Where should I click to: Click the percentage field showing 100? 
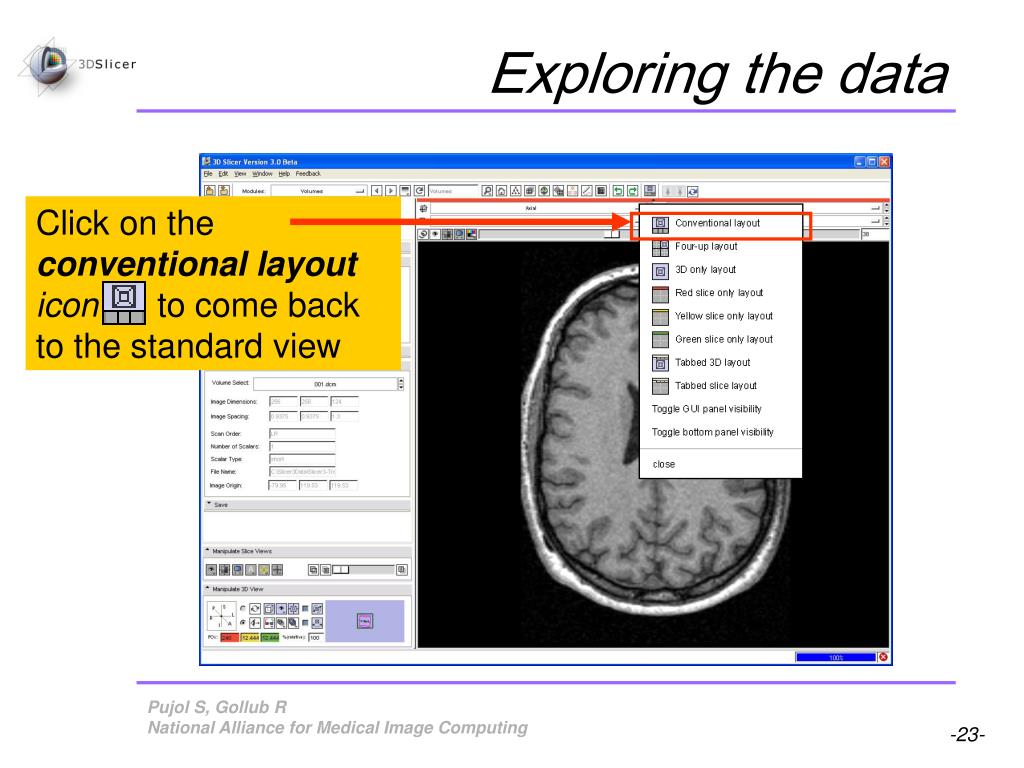click(315, 638)
